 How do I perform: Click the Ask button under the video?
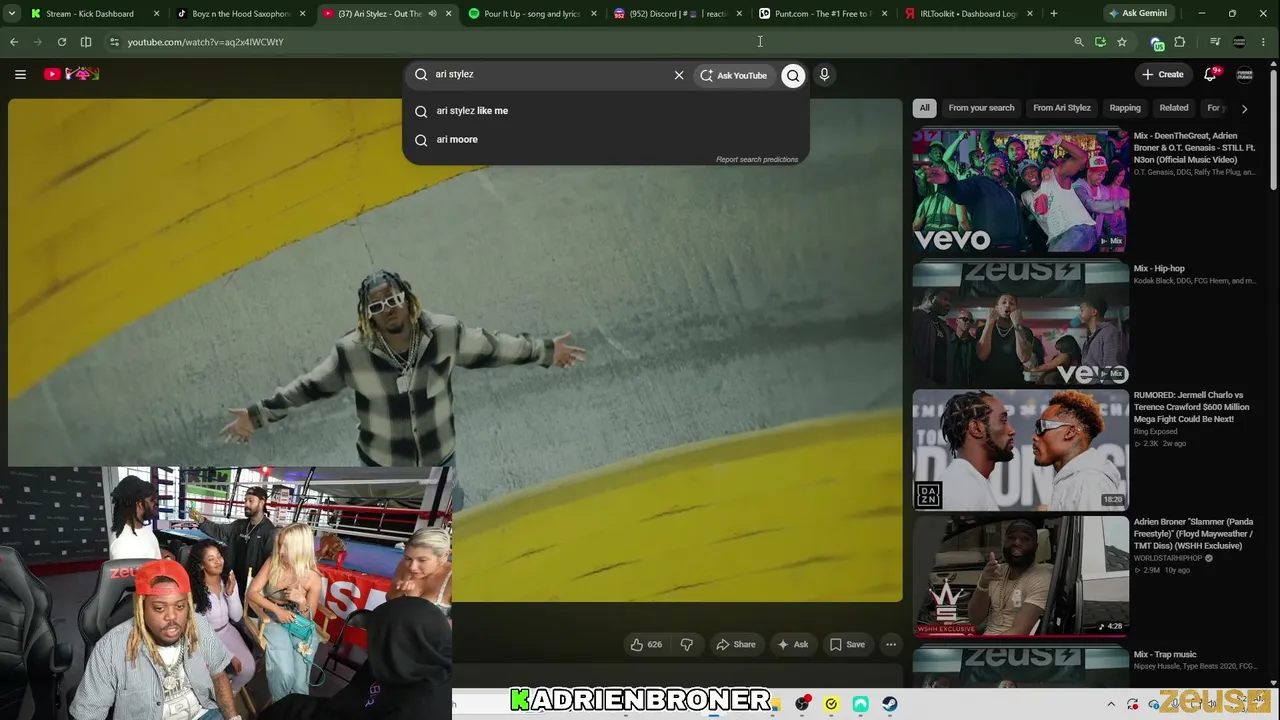tap(793, 645)
